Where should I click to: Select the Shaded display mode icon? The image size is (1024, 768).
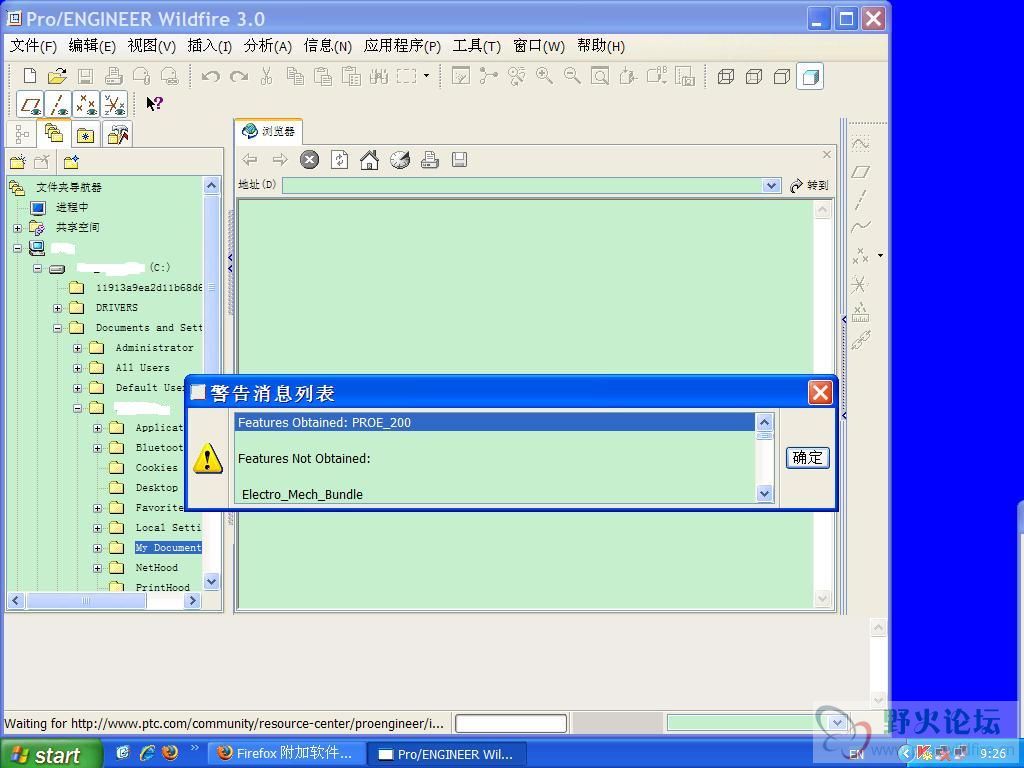point(810,76)
